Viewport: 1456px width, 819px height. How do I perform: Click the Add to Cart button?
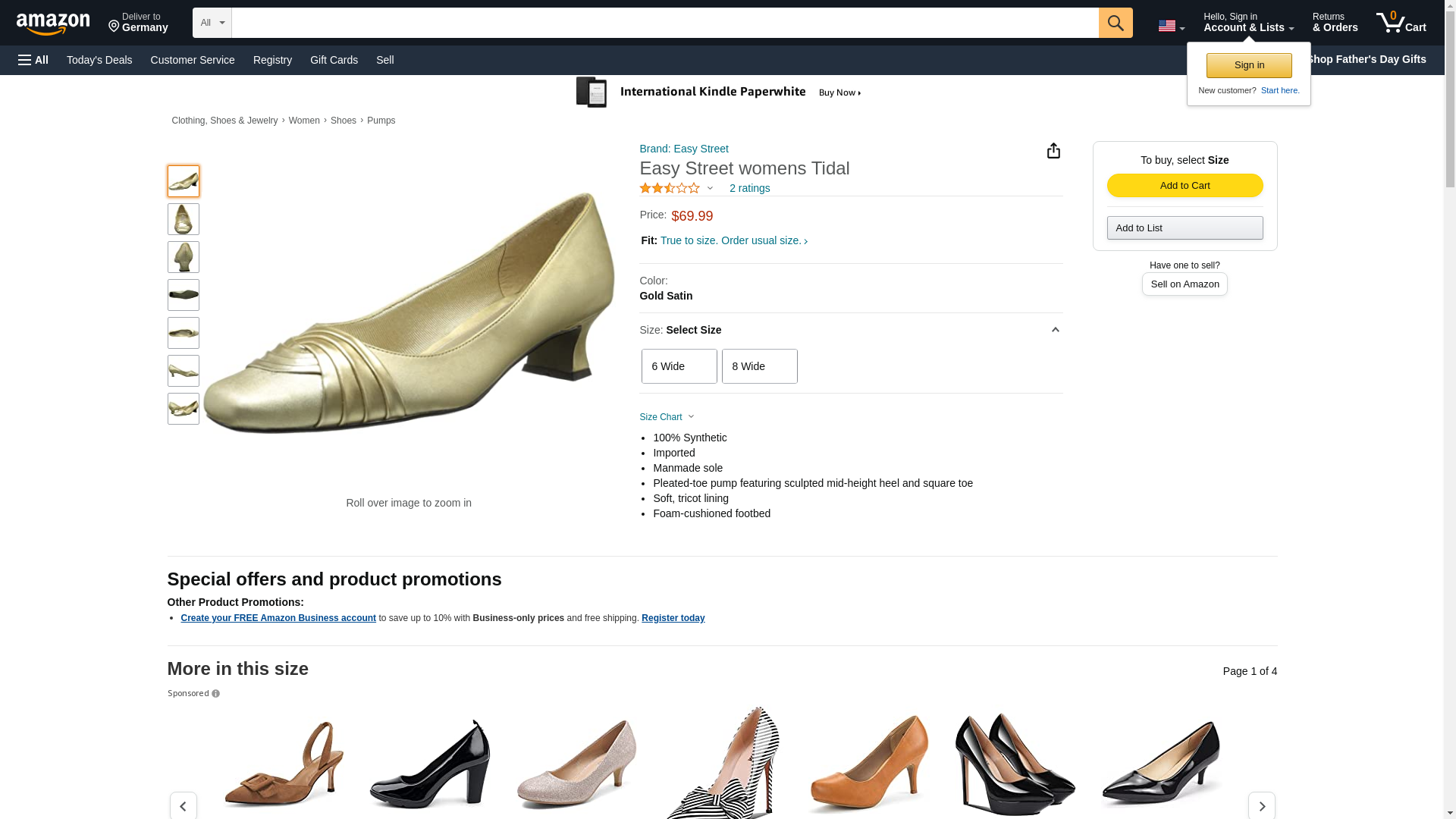(x=1185, y=186)
